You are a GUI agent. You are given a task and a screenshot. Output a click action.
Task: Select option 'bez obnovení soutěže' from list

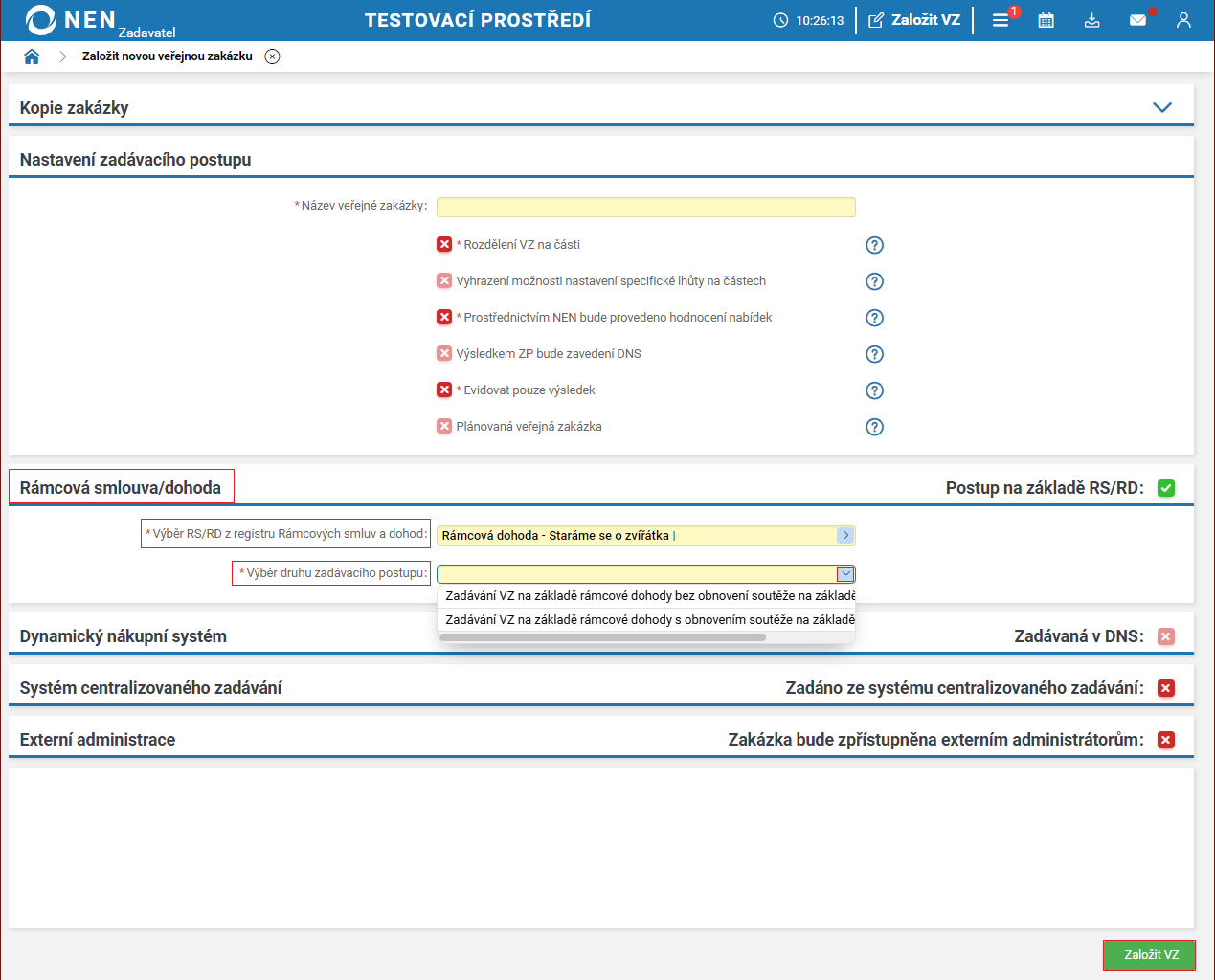[646, 596]
